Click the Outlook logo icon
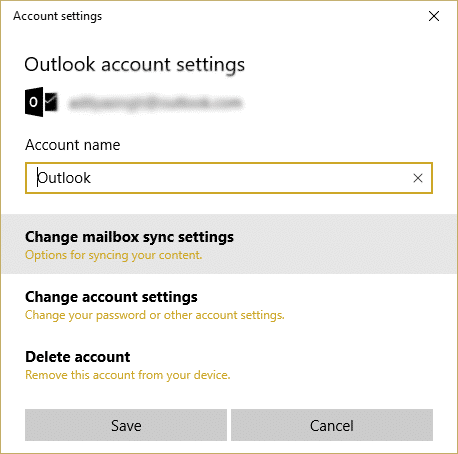 tap(41, 102)
